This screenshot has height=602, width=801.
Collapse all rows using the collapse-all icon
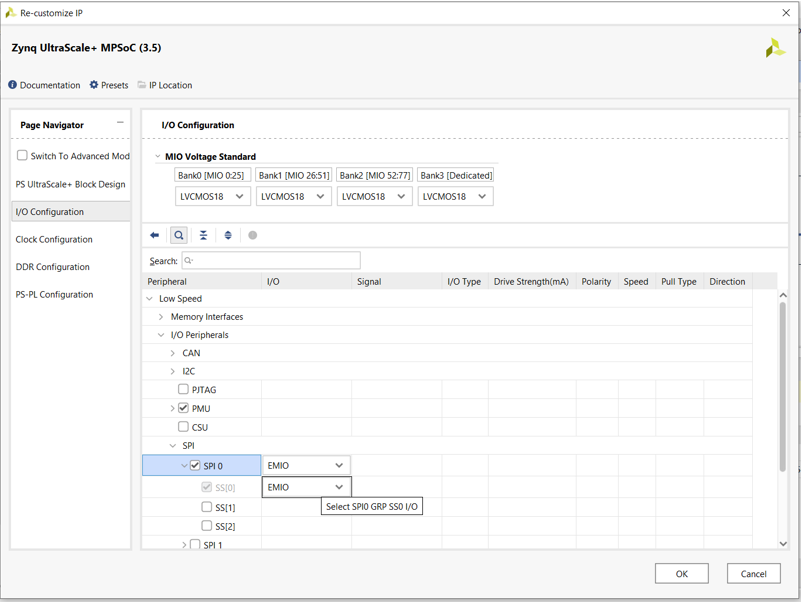(202, 234)
